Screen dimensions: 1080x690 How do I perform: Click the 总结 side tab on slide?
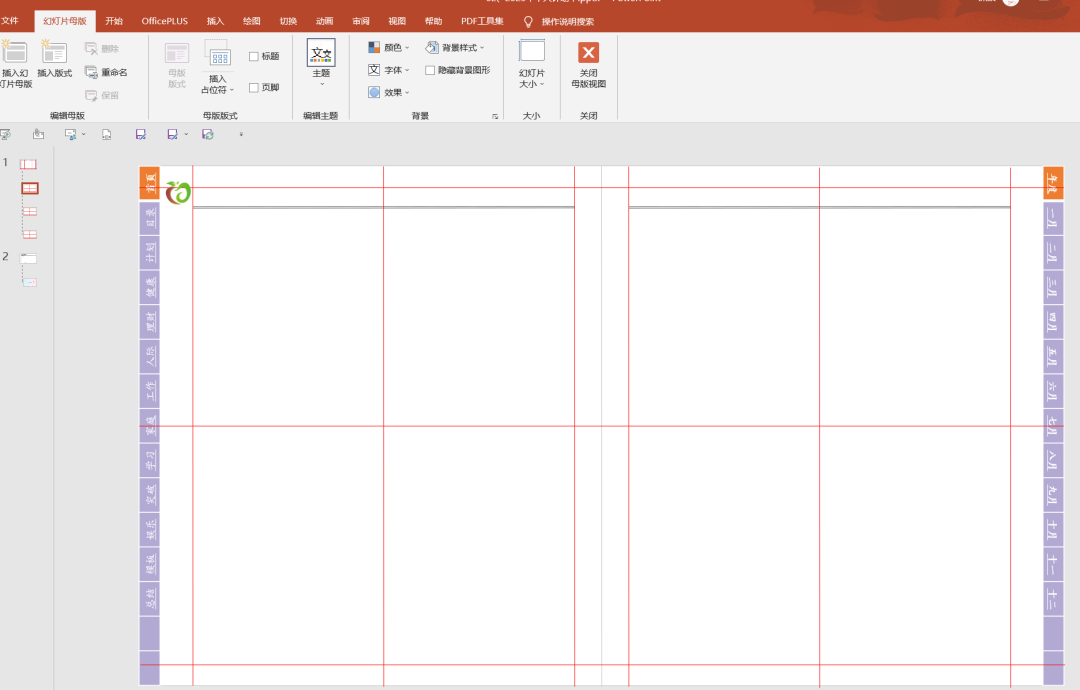pyautogui.click(x=149, y=598)
